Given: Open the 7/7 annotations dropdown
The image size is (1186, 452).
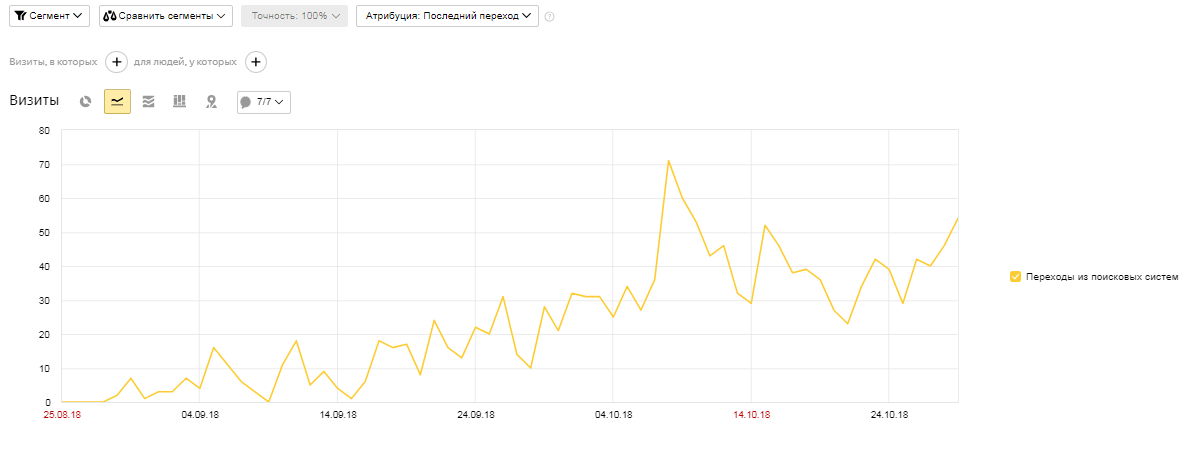Looking at the screenshot, I should (x=264, y=101).
